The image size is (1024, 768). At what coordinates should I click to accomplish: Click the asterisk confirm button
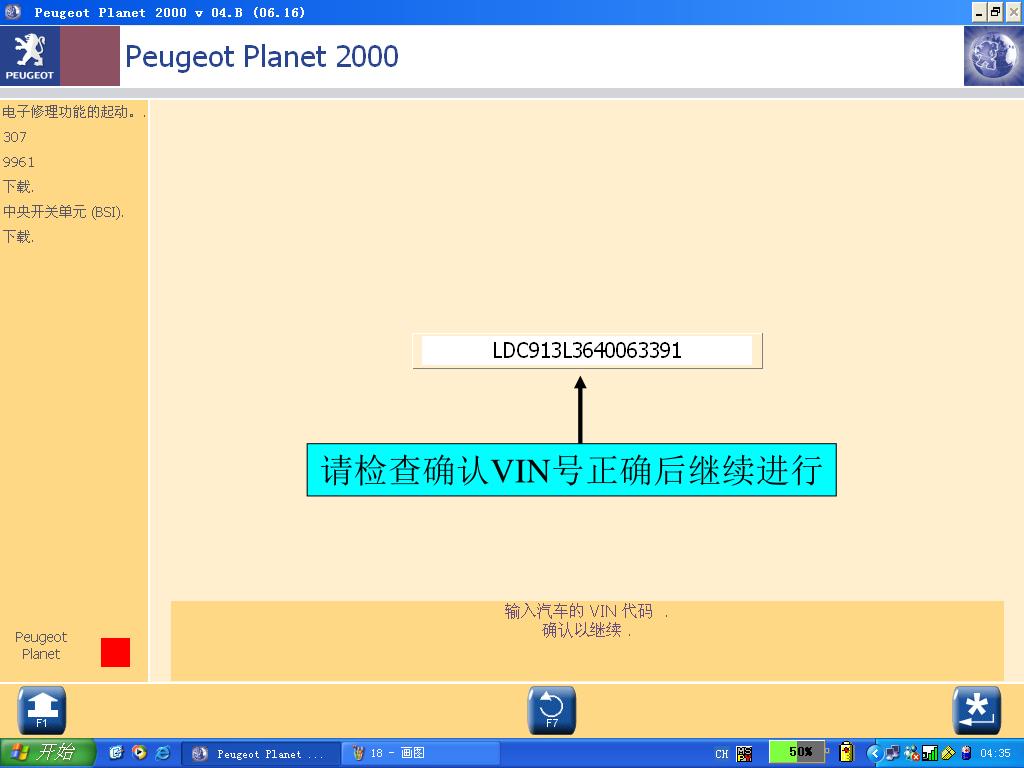[x=976, y=710]
